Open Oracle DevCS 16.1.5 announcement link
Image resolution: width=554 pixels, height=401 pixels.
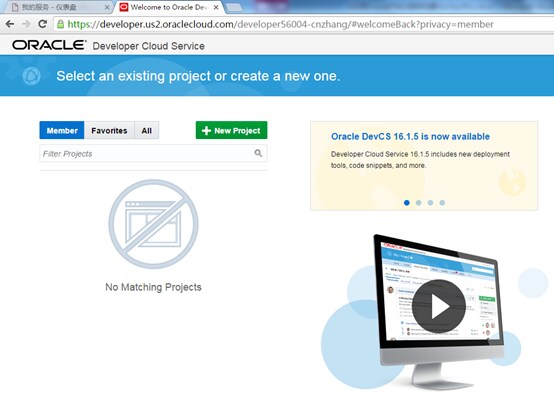[x=410, y=136]
